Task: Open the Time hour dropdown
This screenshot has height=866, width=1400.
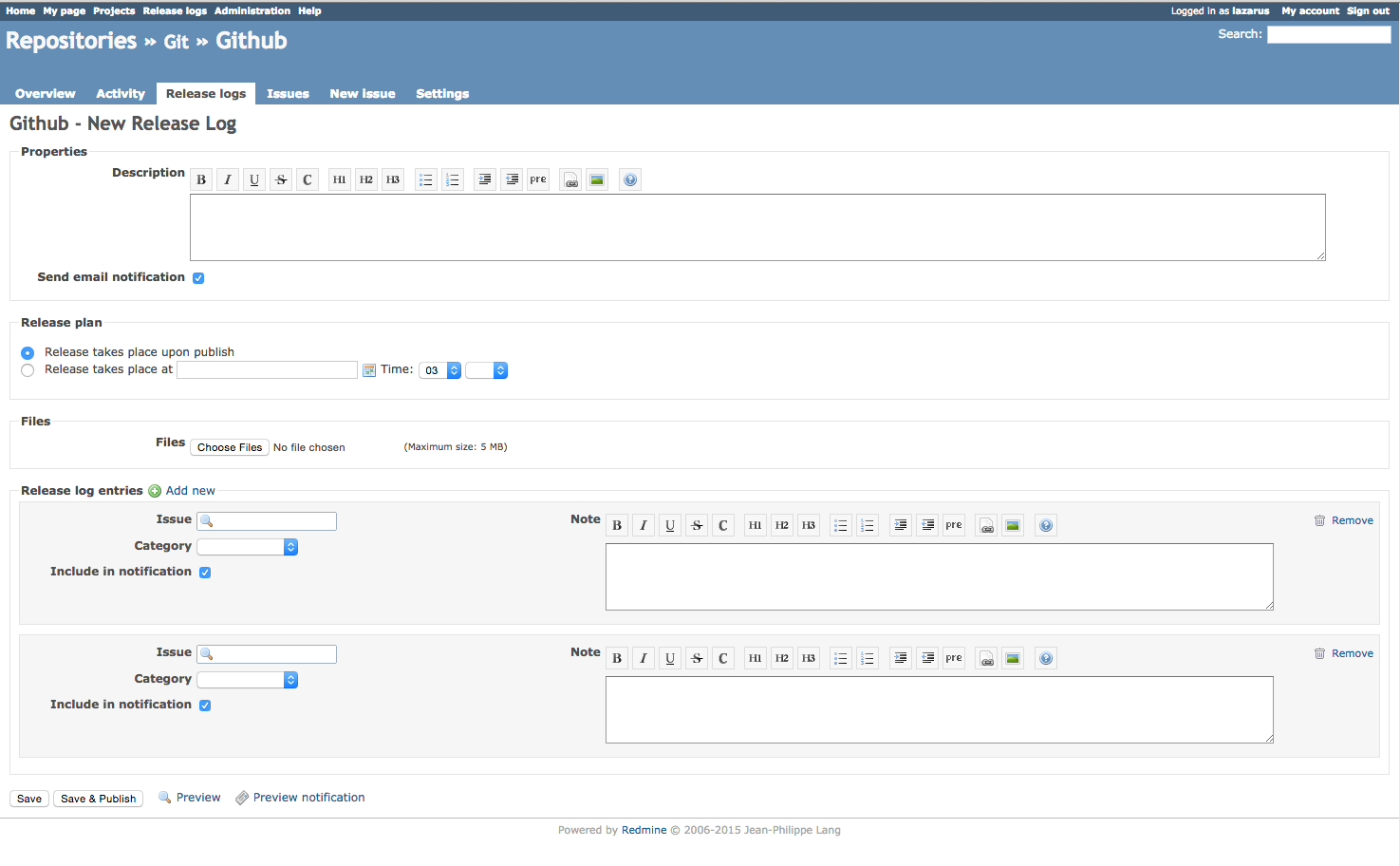Action: click(x=440, y=370)
